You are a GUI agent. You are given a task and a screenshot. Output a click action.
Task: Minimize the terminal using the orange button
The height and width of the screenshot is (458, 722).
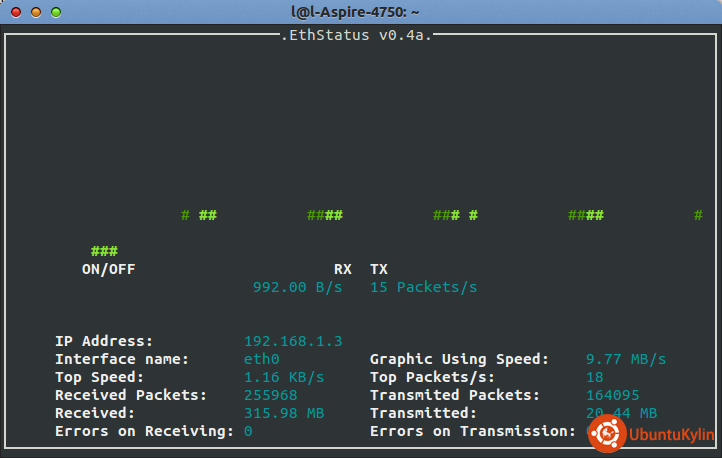click(35, 12)
